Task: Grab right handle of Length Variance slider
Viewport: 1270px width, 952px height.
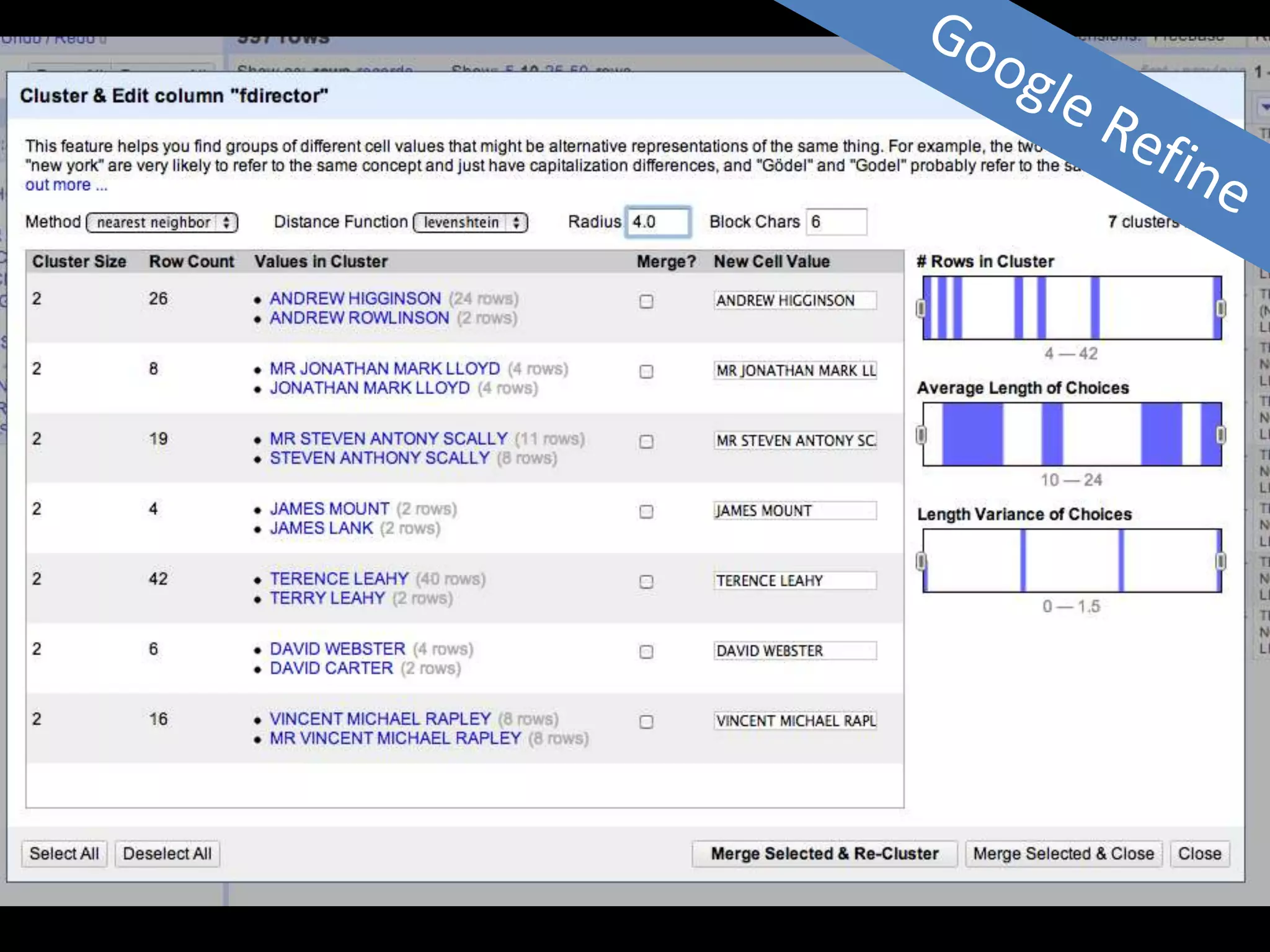Action: pos(1220,561)
